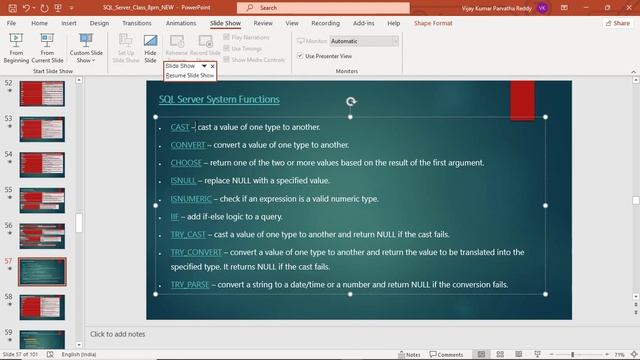Image resolution: width=640 pixels, height=360 pixels.
Task: Switch to the Home tab
Action: pyautogui.click(x=39, y=23)
